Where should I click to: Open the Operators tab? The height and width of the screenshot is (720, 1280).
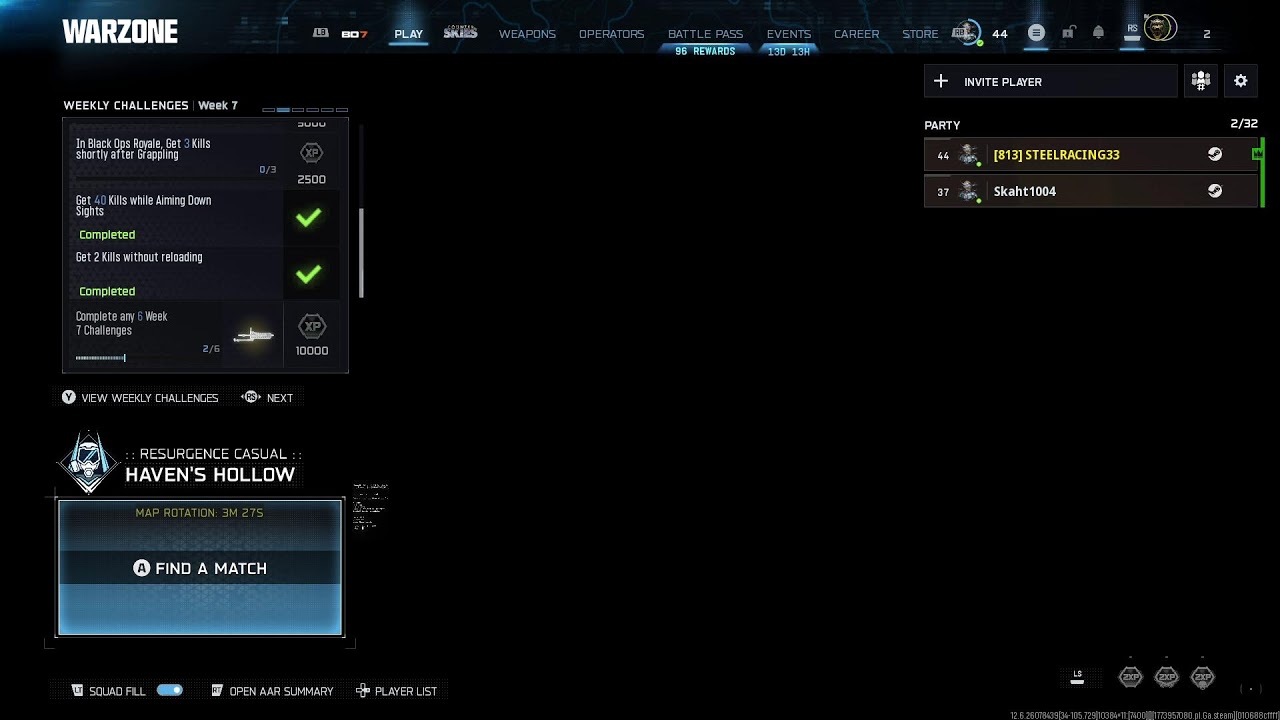click(x=611, y=34)
